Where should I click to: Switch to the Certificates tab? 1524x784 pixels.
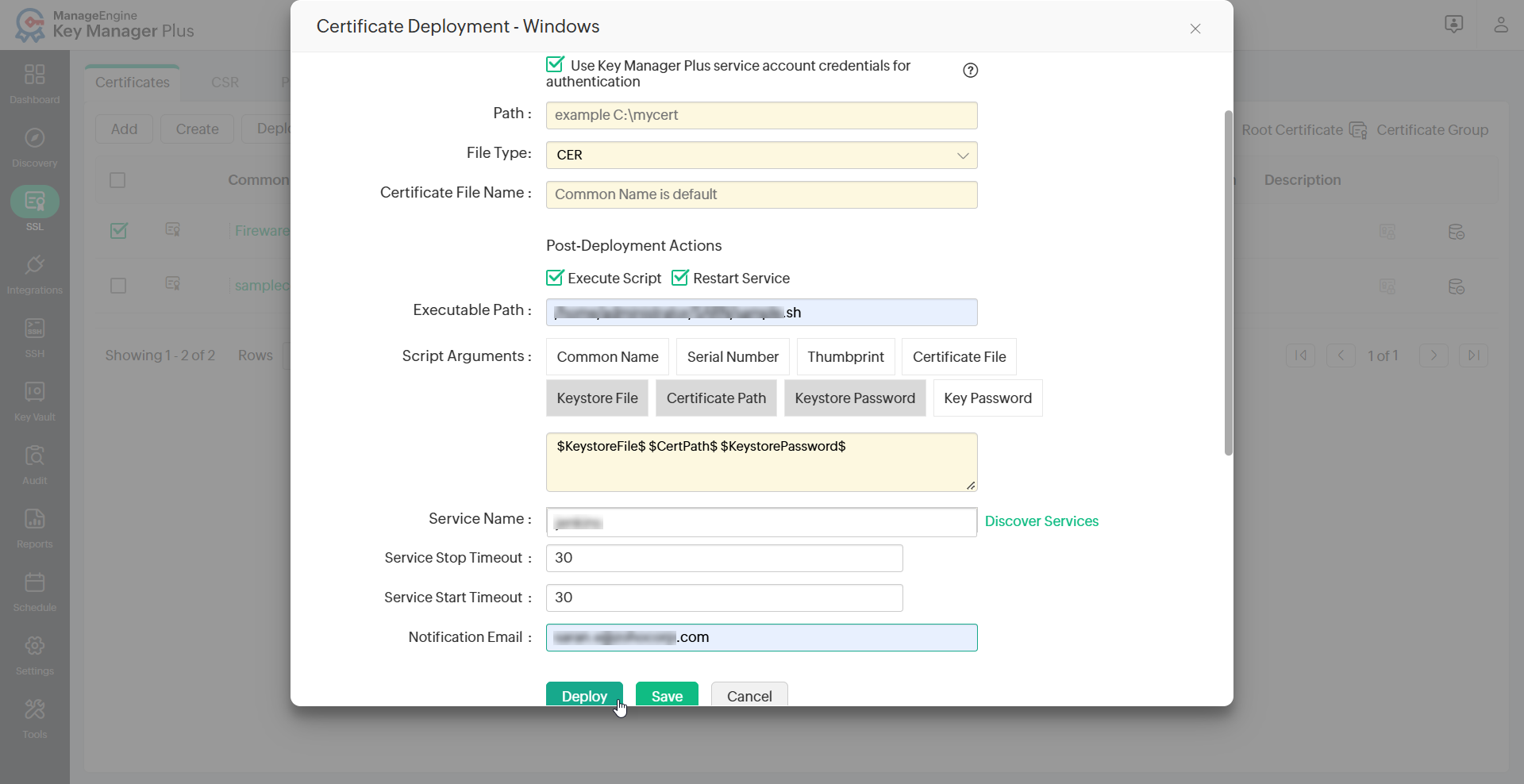(x=133, y=83)
